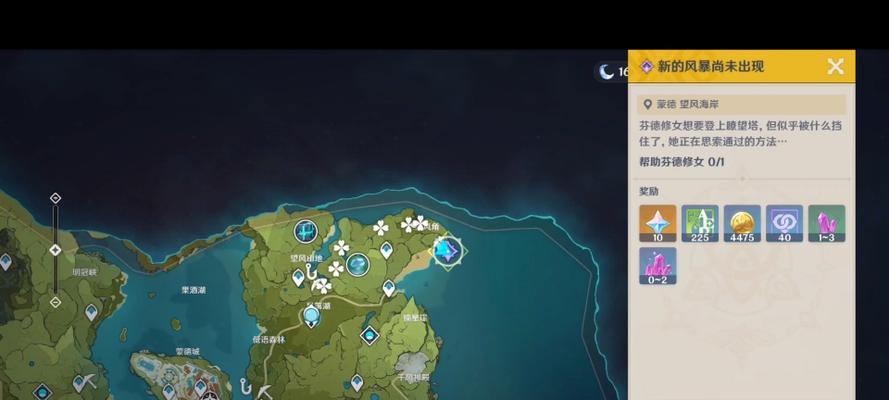Viewport: 889px width, 400px height.
Task: Close the 新的风暴尚未出现 quest panel
Action: 835,66
